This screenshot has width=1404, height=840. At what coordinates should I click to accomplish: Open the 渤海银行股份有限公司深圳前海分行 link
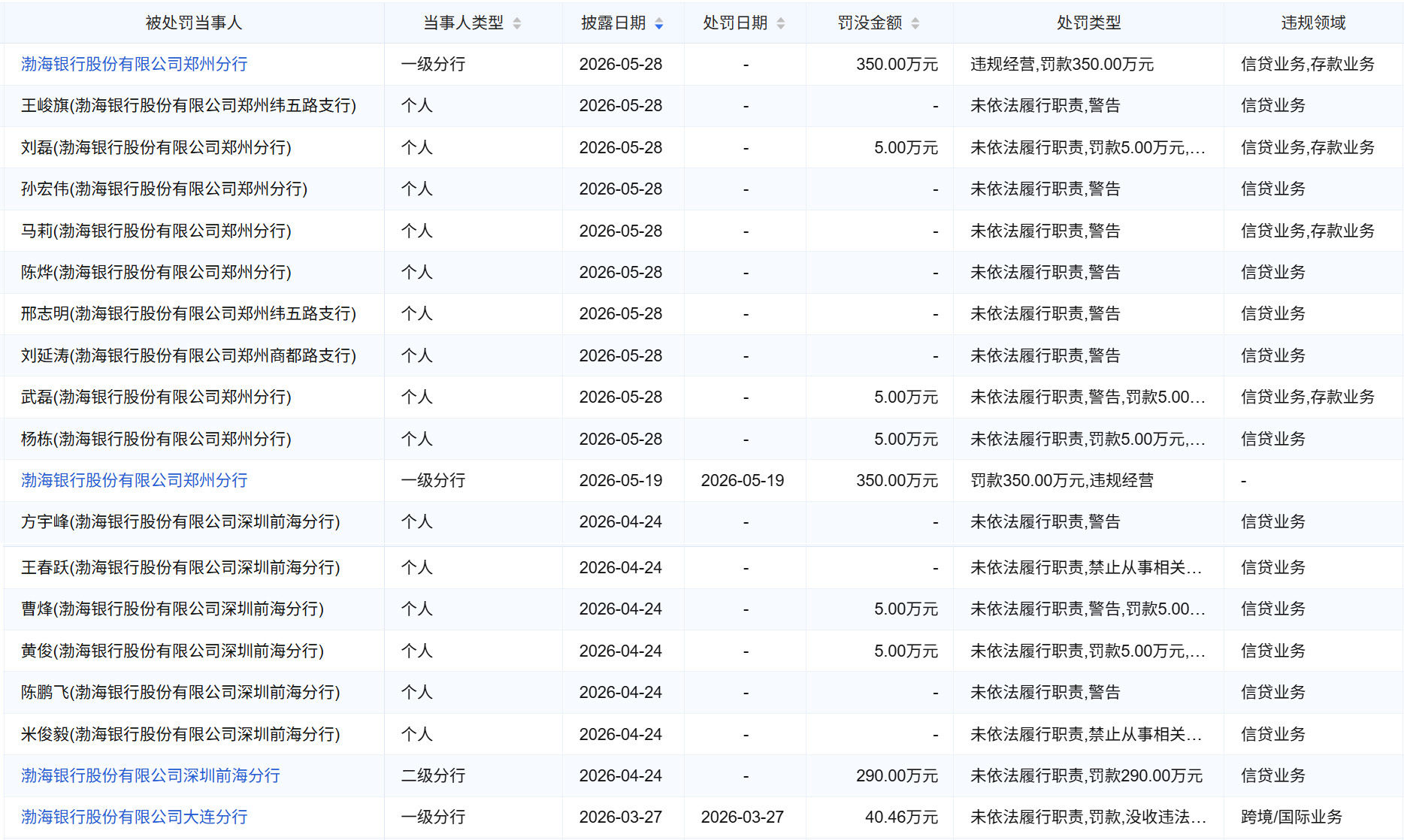(x=150, y=775)
